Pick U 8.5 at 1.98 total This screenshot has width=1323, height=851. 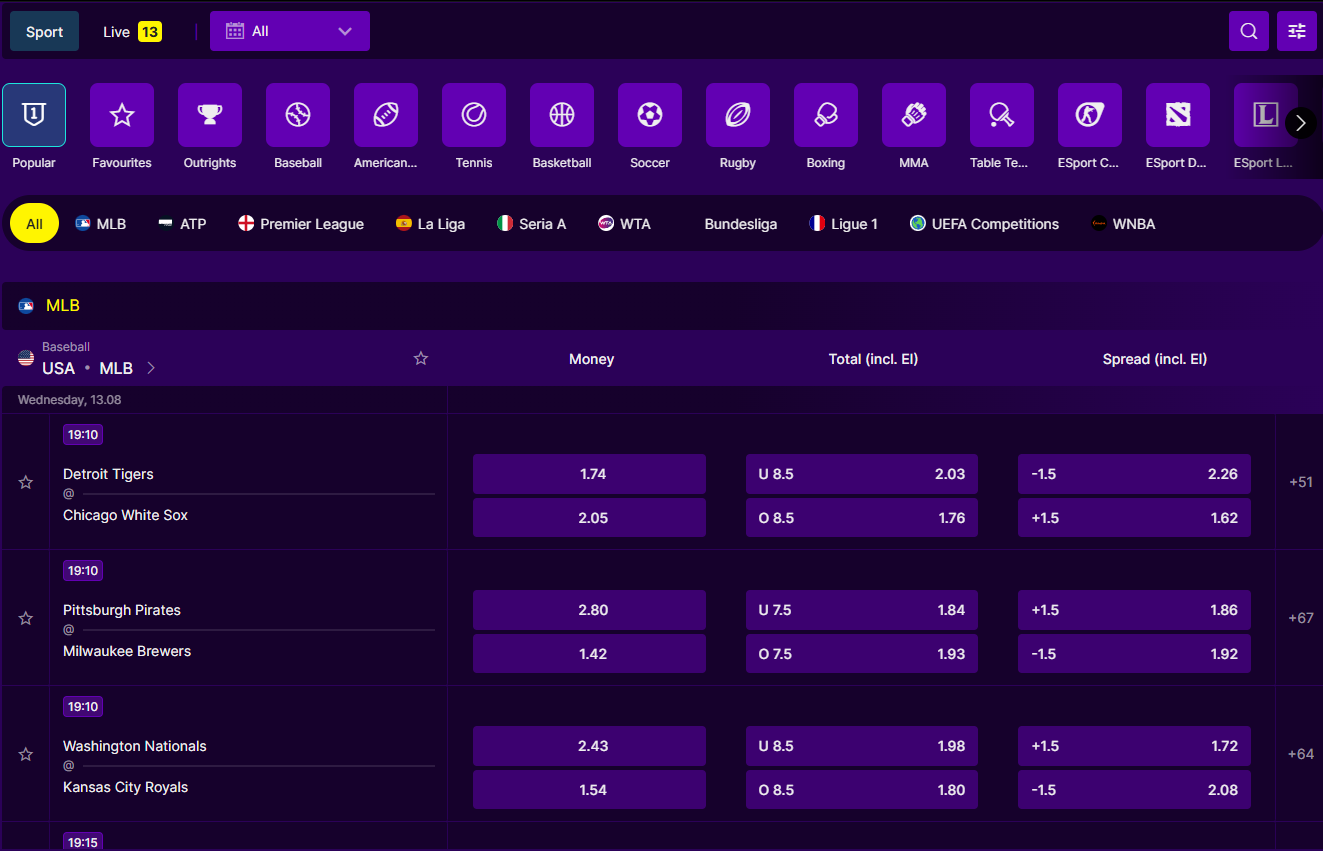(x=862, y=746)
